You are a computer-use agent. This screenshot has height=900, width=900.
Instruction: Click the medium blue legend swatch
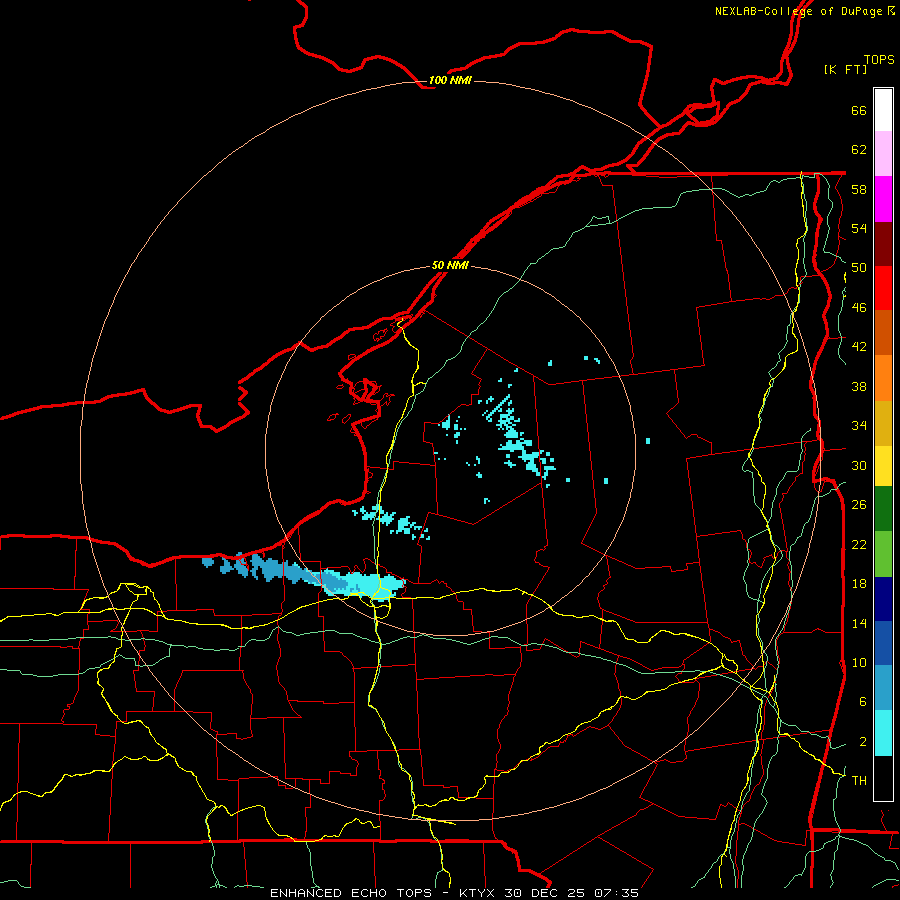point(883,643)
